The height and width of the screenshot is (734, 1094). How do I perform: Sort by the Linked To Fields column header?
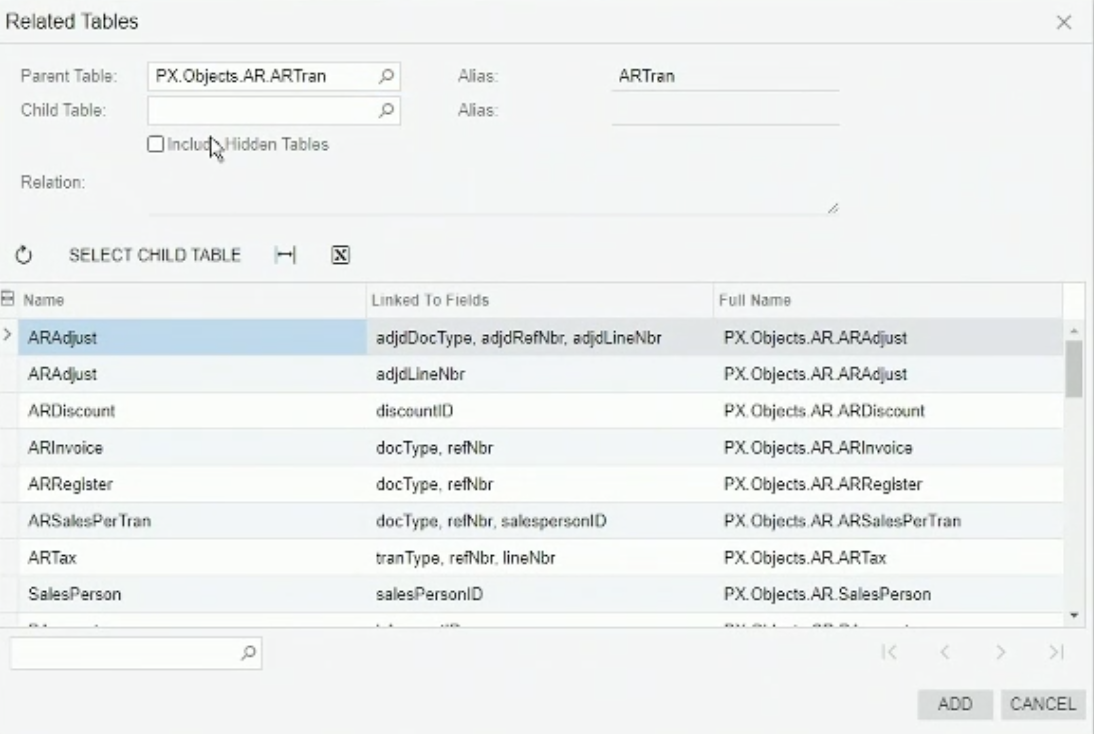tap(538, 300)
